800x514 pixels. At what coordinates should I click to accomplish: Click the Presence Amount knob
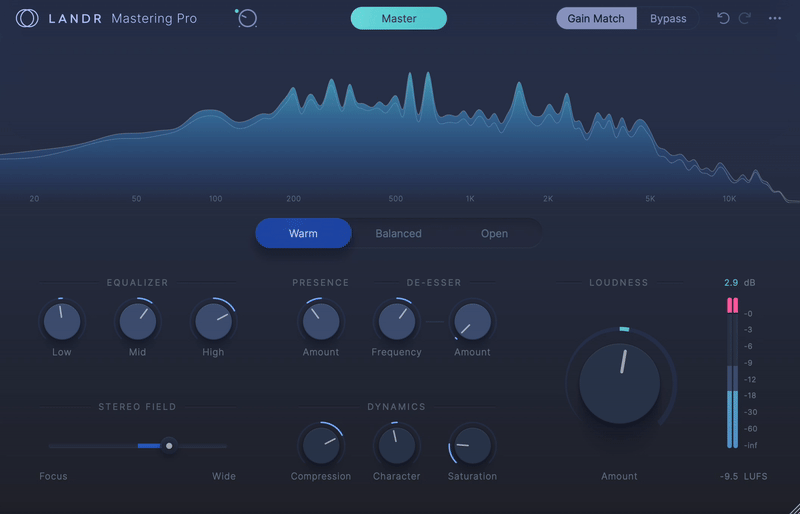click(x=321, y=322)
